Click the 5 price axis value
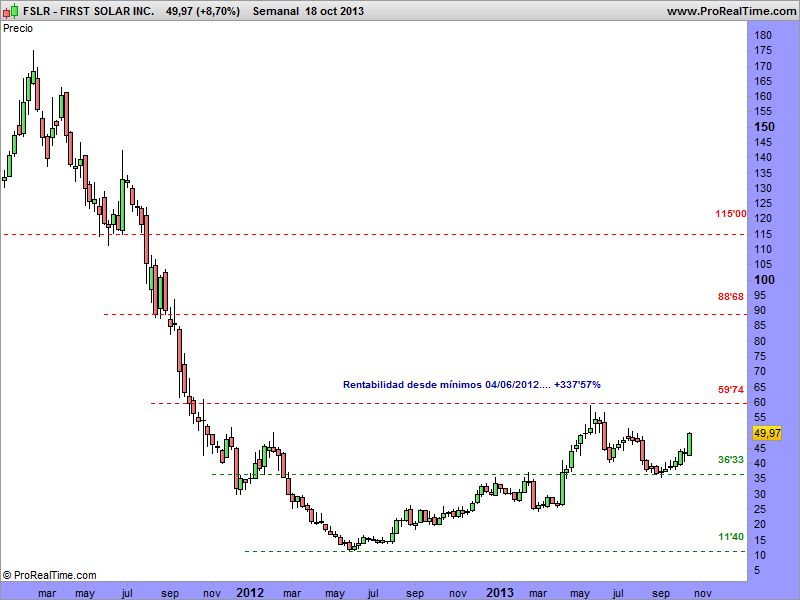This screenshot has height=600, width=800. click(x=757, y=570)
